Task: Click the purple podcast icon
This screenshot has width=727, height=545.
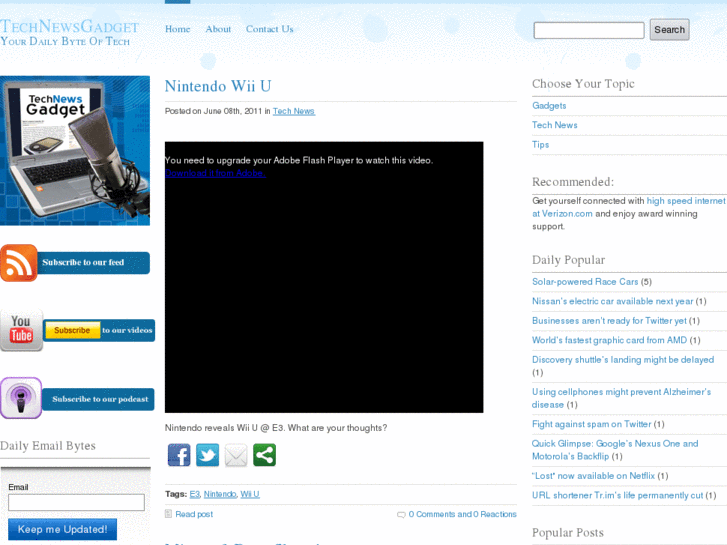Action: 21,398
